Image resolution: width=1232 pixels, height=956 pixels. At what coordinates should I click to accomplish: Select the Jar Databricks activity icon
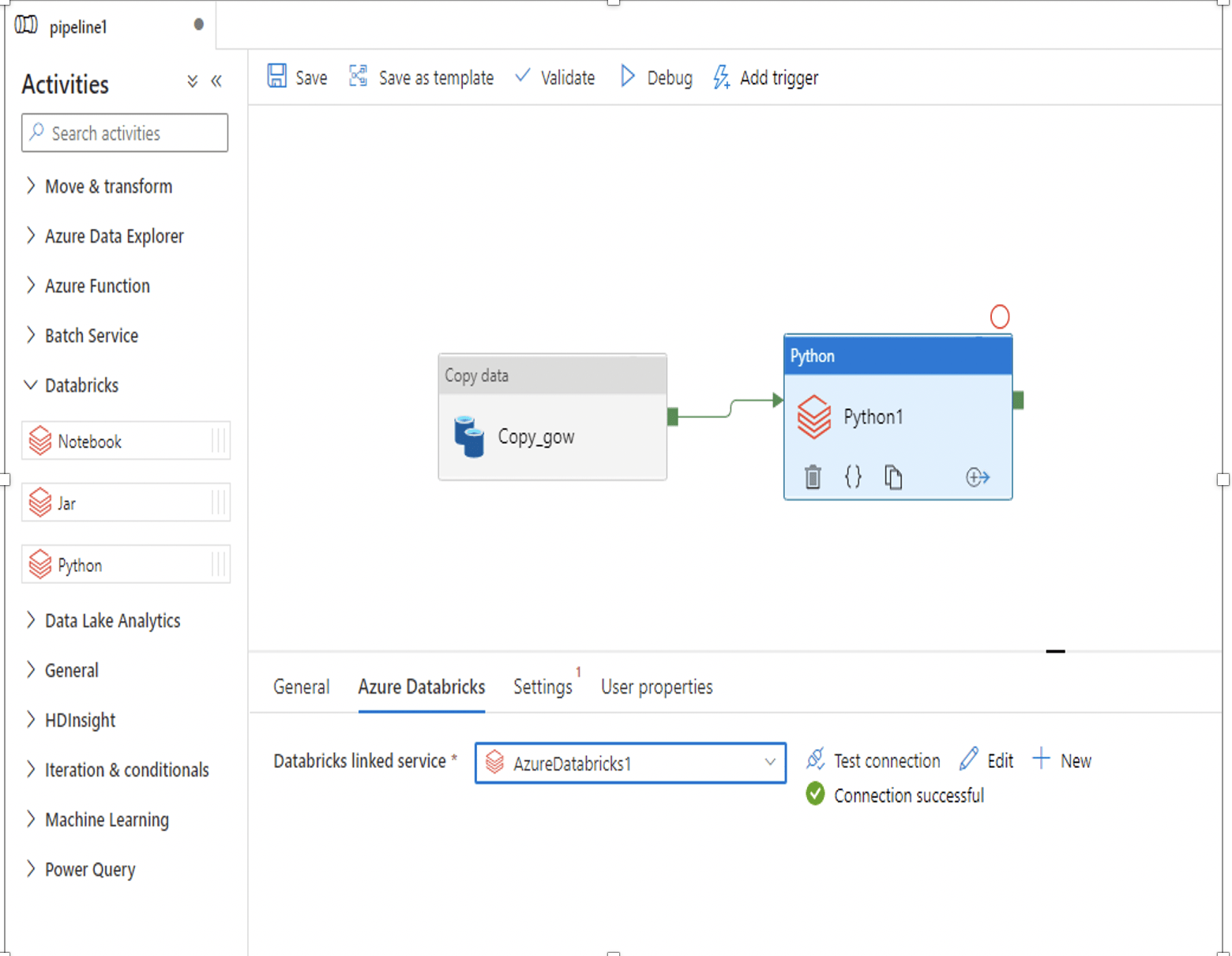click(x=39, y=502)
